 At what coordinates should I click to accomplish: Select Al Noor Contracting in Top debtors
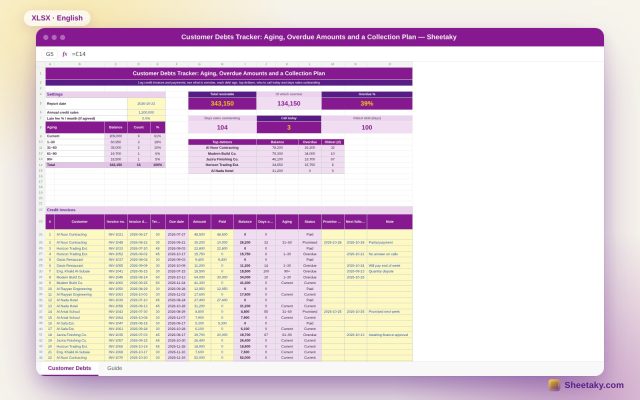click(x=222, y=148)
